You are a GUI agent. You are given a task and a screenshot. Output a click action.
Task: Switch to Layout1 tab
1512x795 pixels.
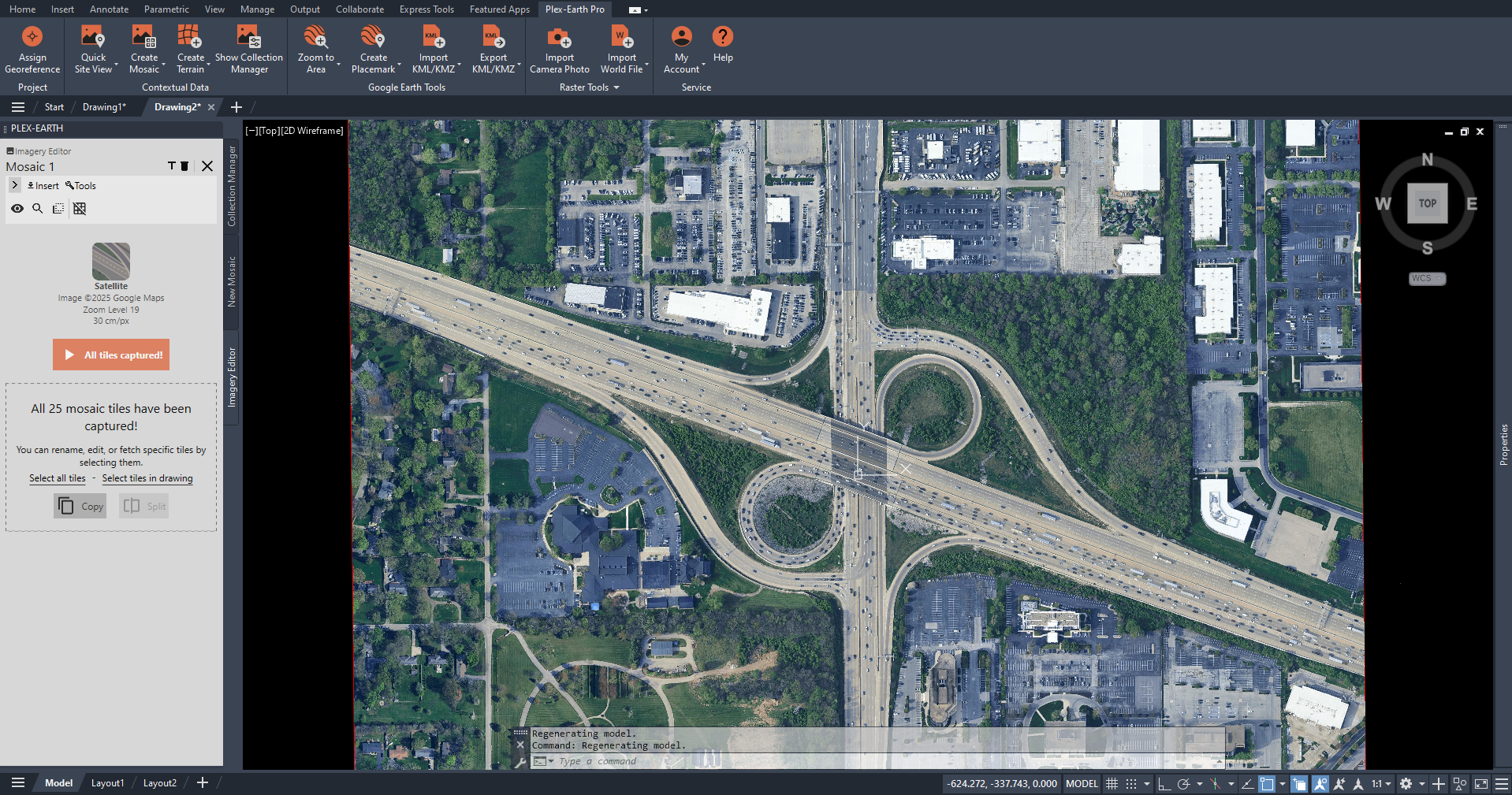click(107, 783)
